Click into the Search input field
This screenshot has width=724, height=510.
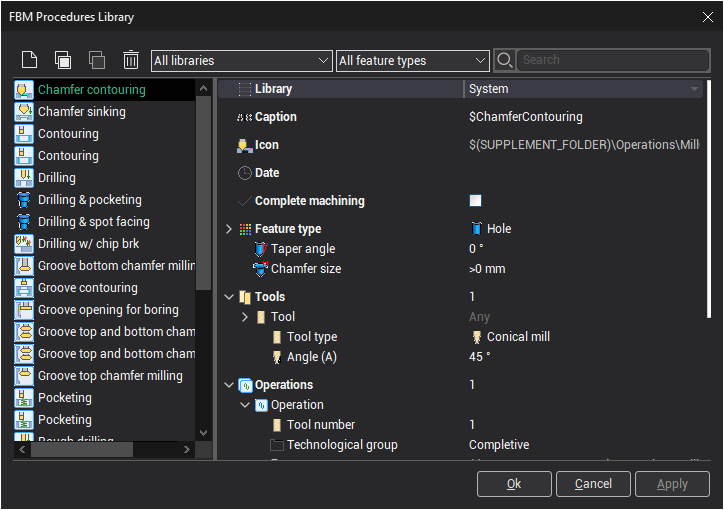pyautogui.click(x=612, y=60)
